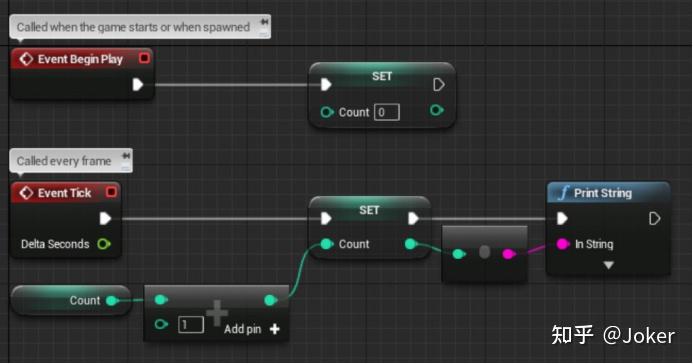
Task: Click 'Delta Seconds' label on Event Tick
Action: [x=55, y=244]
